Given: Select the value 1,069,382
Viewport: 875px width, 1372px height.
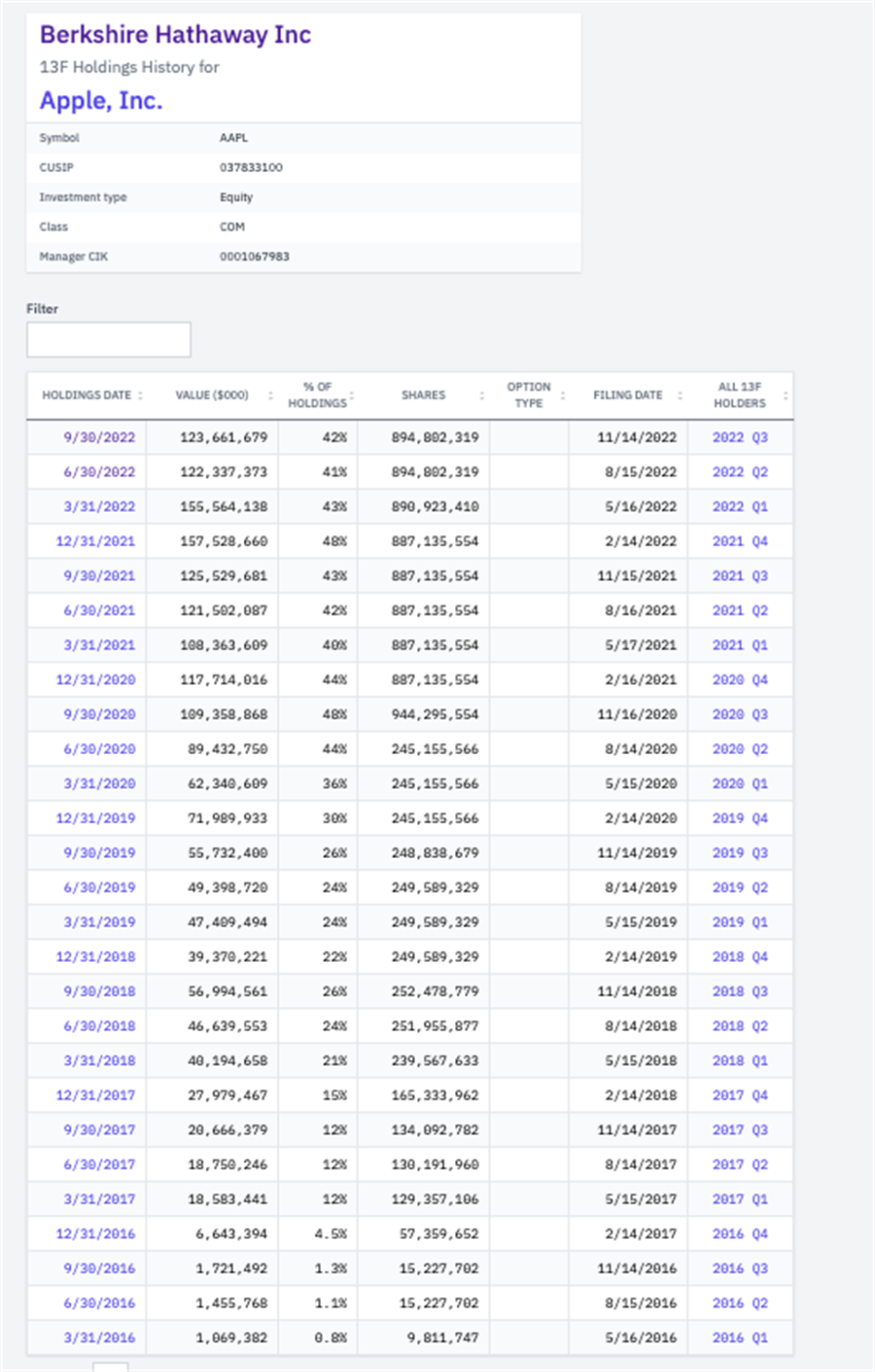Looking at the screenshot, I should tap(231, 1338).
